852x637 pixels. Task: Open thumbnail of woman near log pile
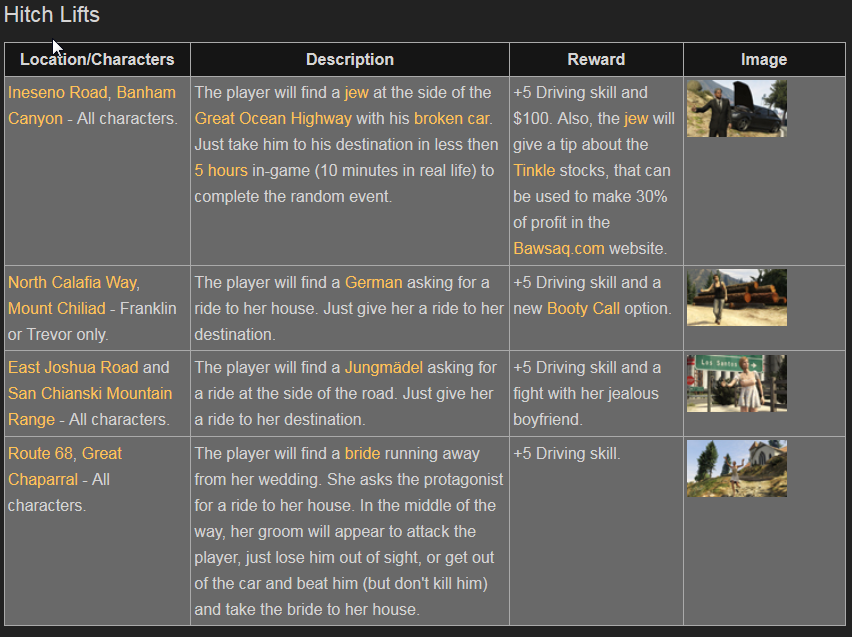(x=736, y=297)
